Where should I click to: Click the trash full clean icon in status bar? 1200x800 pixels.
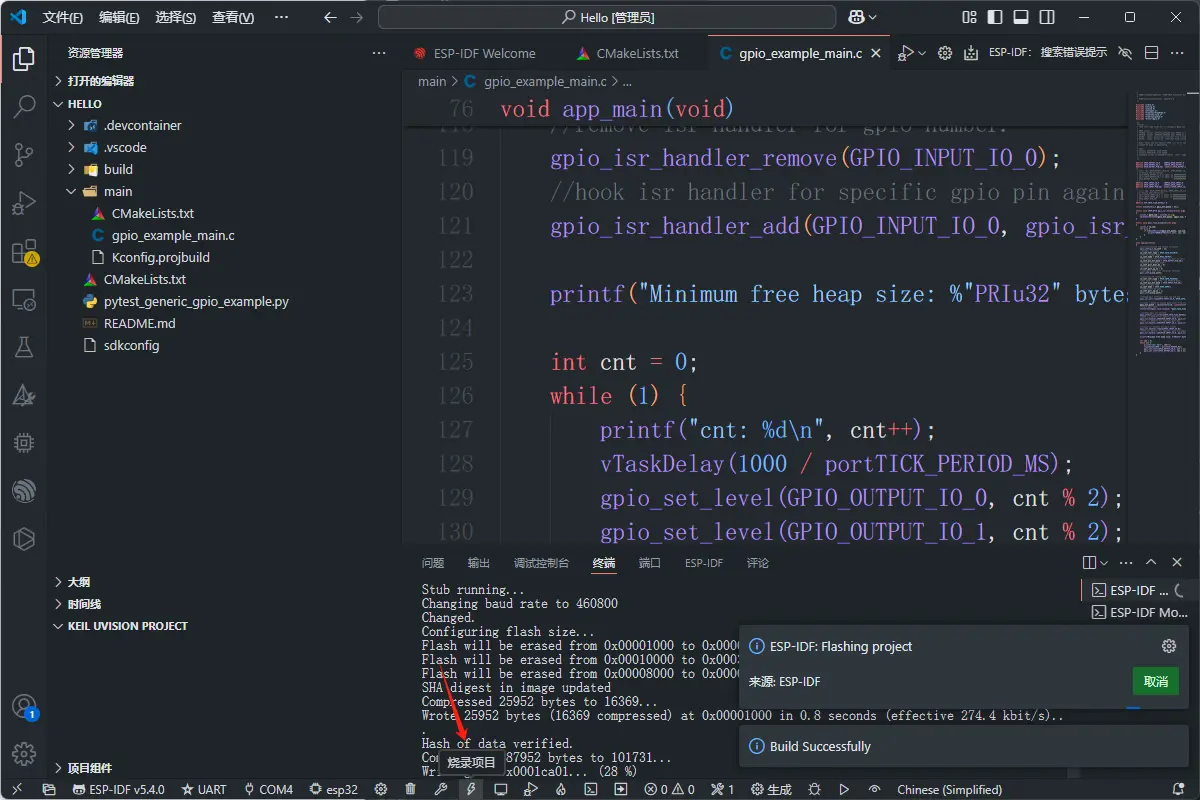coord(410,789)
